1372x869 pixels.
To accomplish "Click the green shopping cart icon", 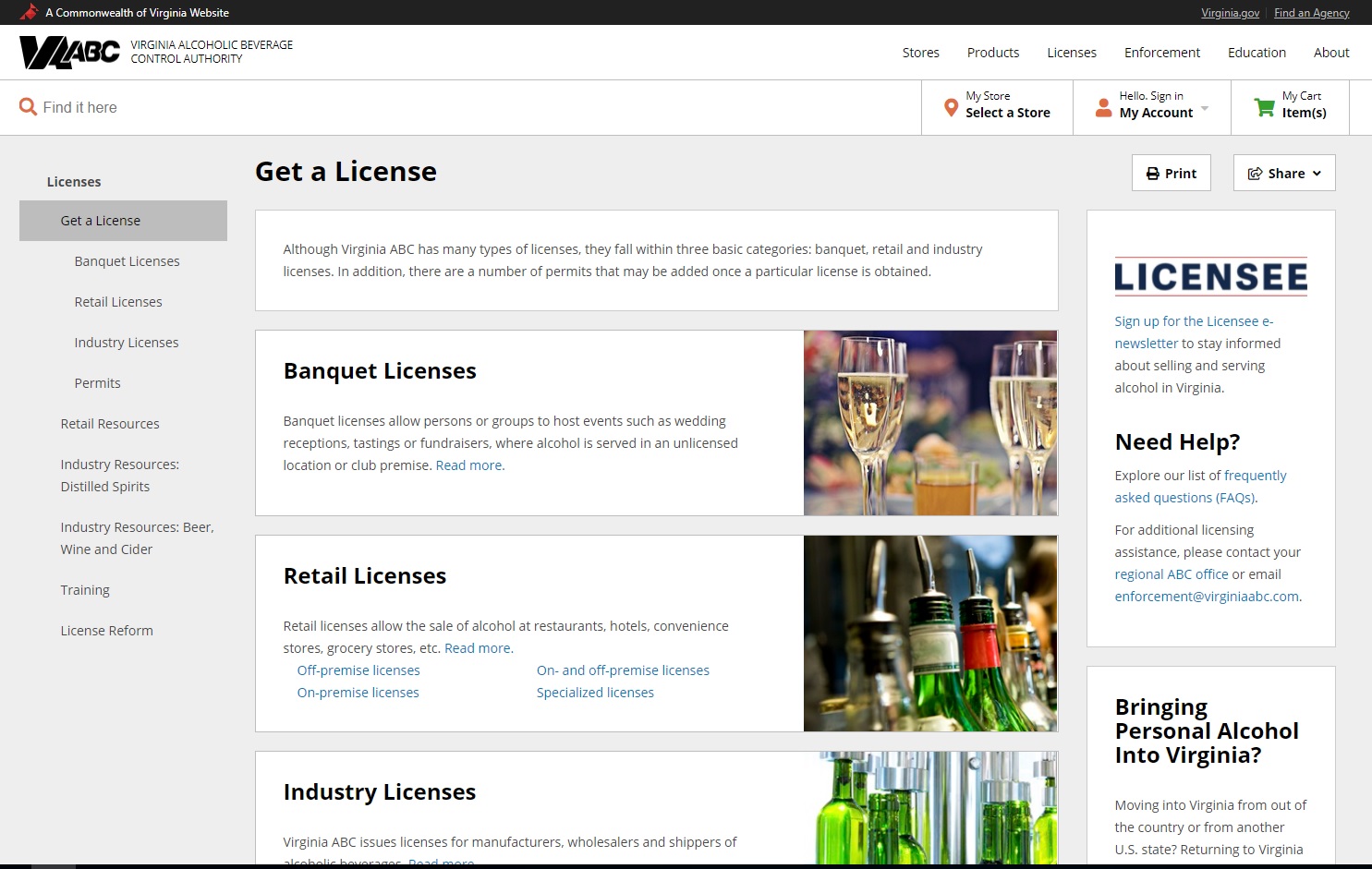I will tap(1264, 107).
